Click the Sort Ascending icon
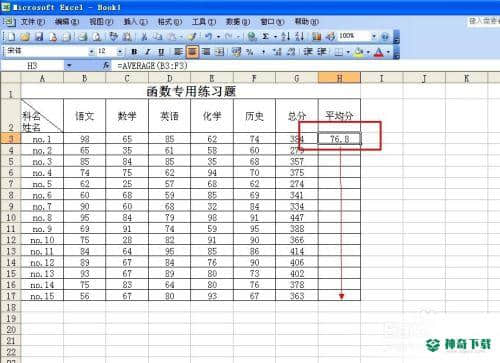Screen dimensions: 500x363 tap(285, 36)
